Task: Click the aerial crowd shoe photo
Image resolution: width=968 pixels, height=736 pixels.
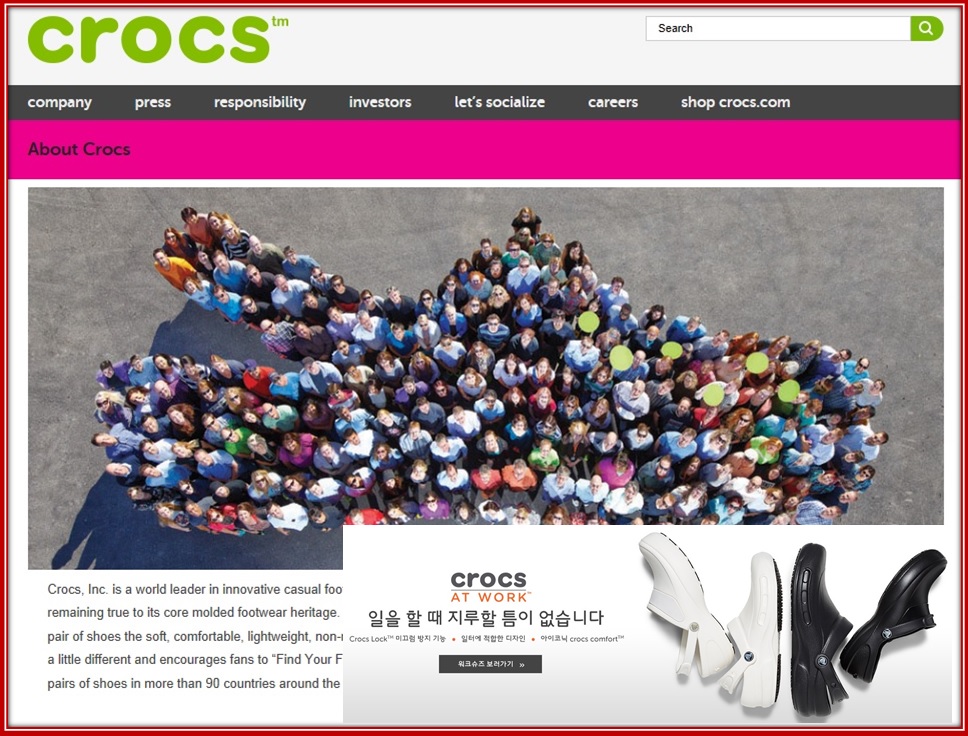Action: (486, 357)
